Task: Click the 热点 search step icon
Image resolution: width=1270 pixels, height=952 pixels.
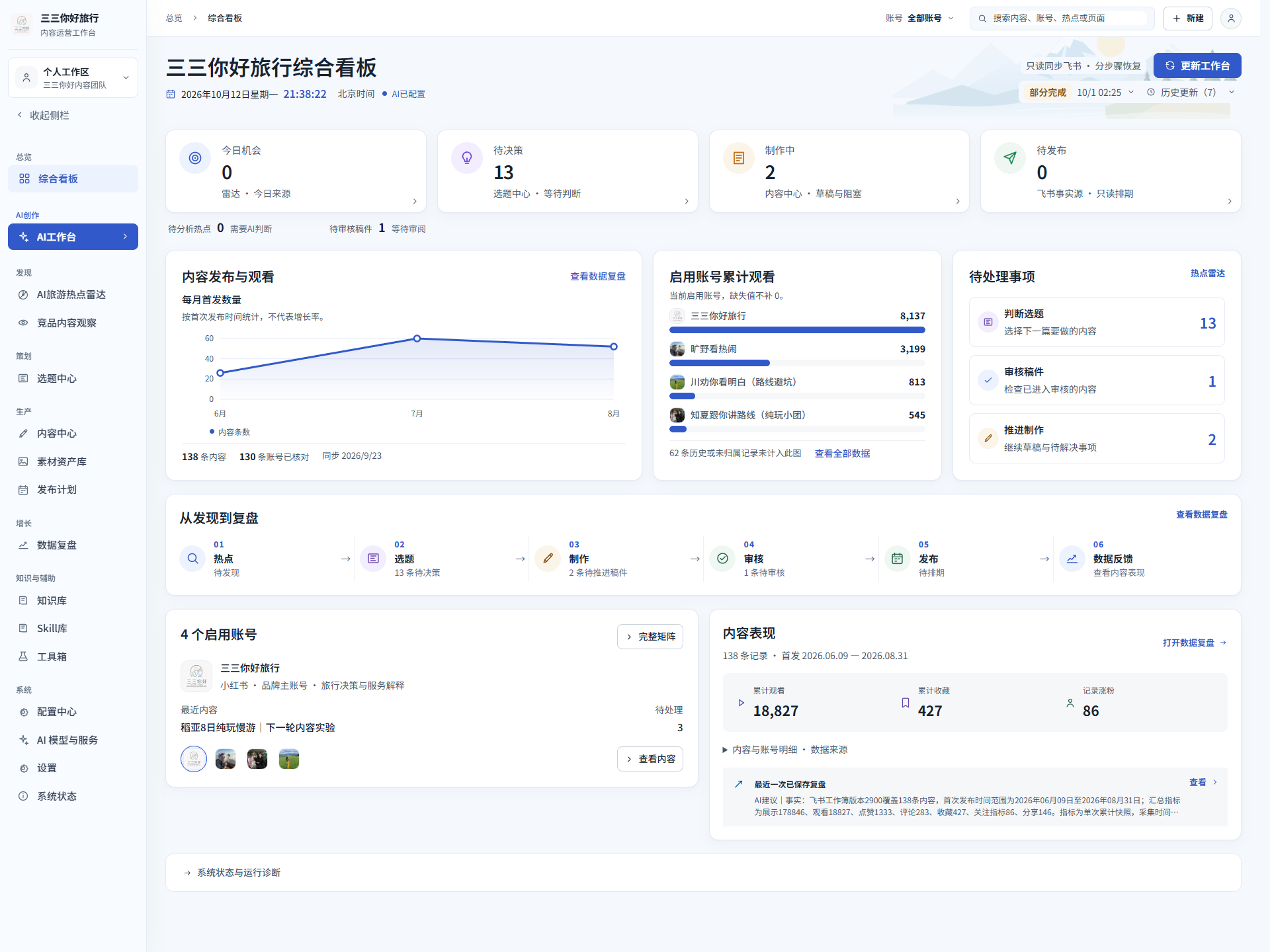Action: coord(192,559)
